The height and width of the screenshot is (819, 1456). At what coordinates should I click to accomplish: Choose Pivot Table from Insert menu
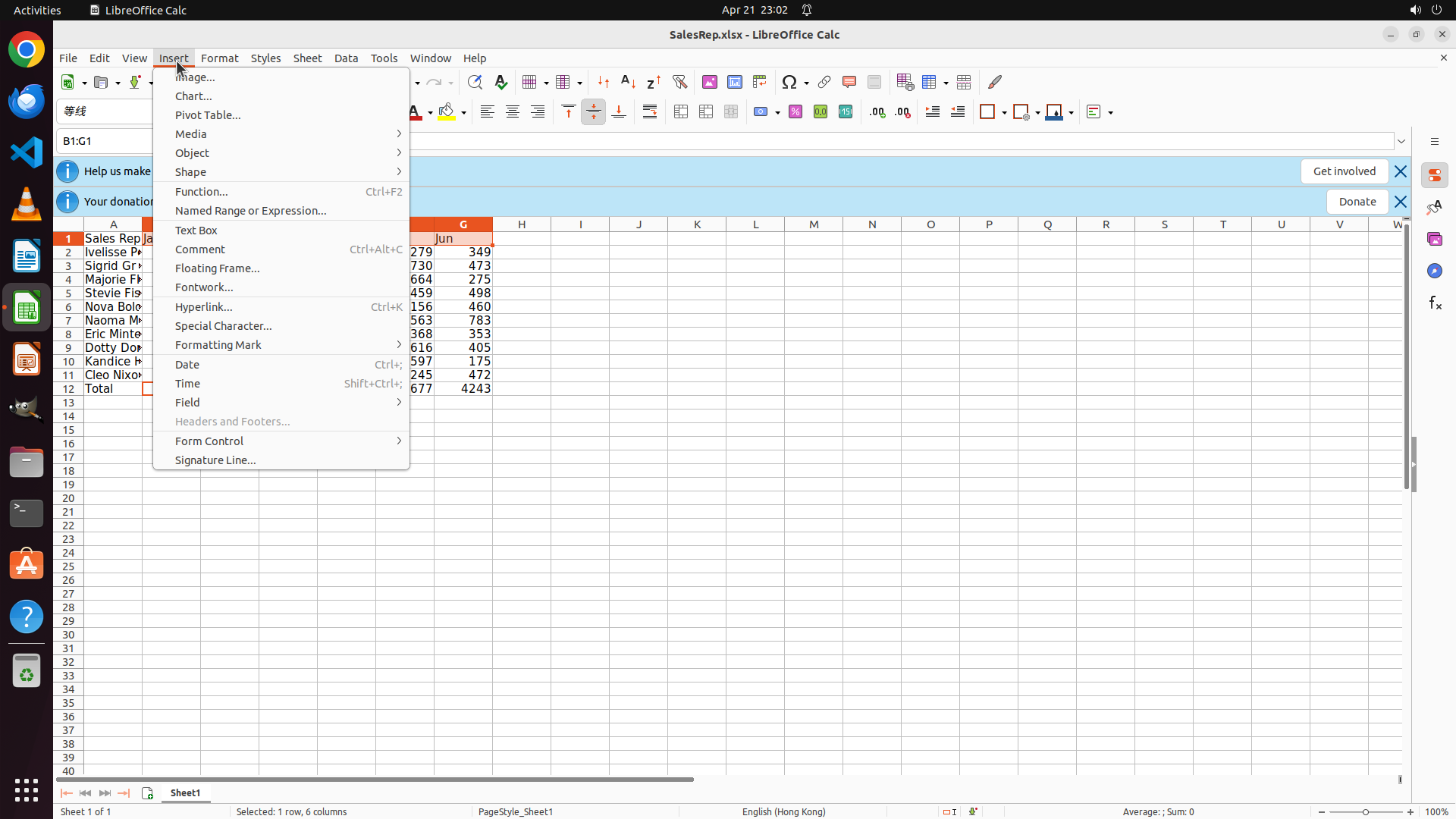point(208,115)
